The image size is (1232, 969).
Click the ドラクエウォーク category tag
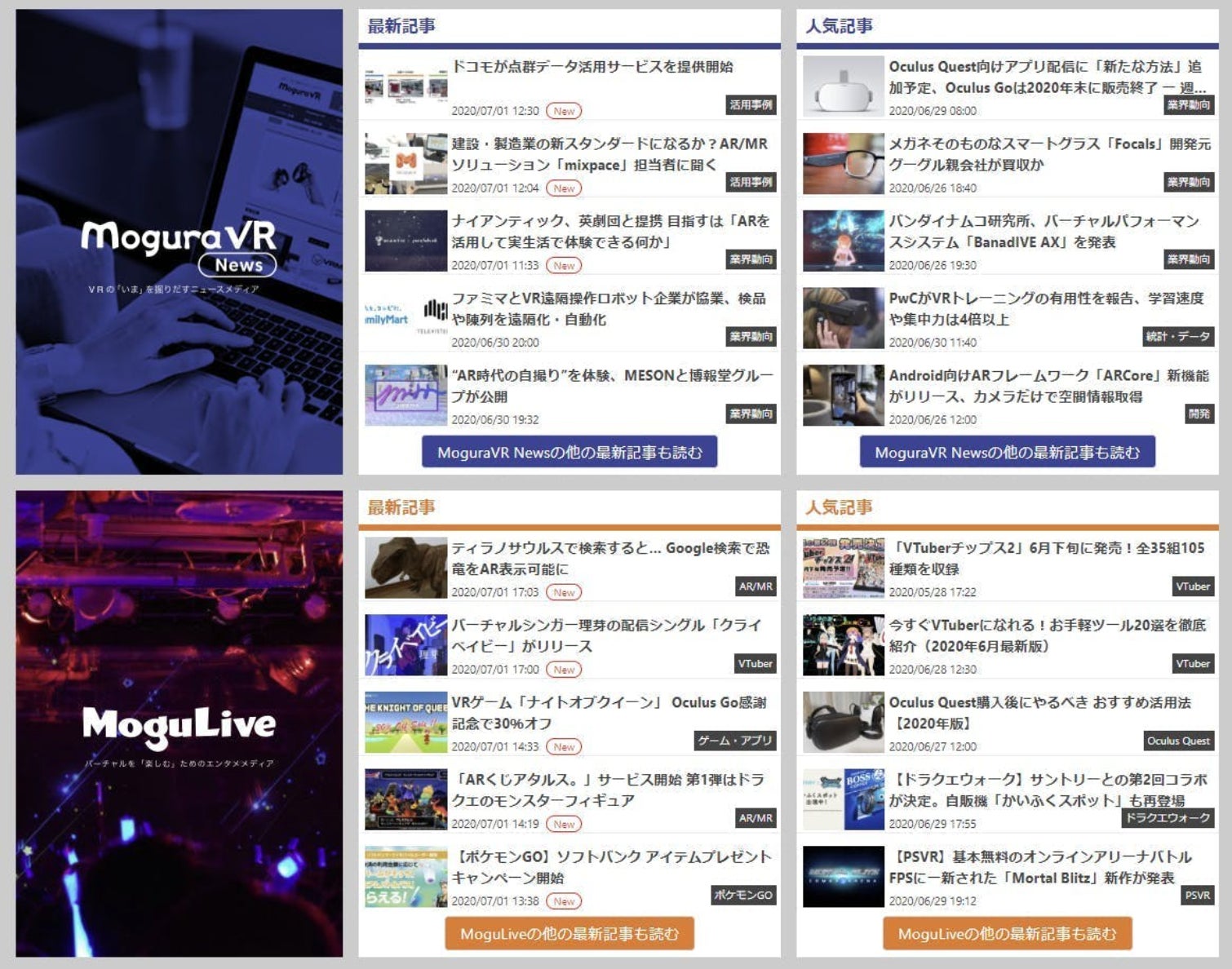1168,818
